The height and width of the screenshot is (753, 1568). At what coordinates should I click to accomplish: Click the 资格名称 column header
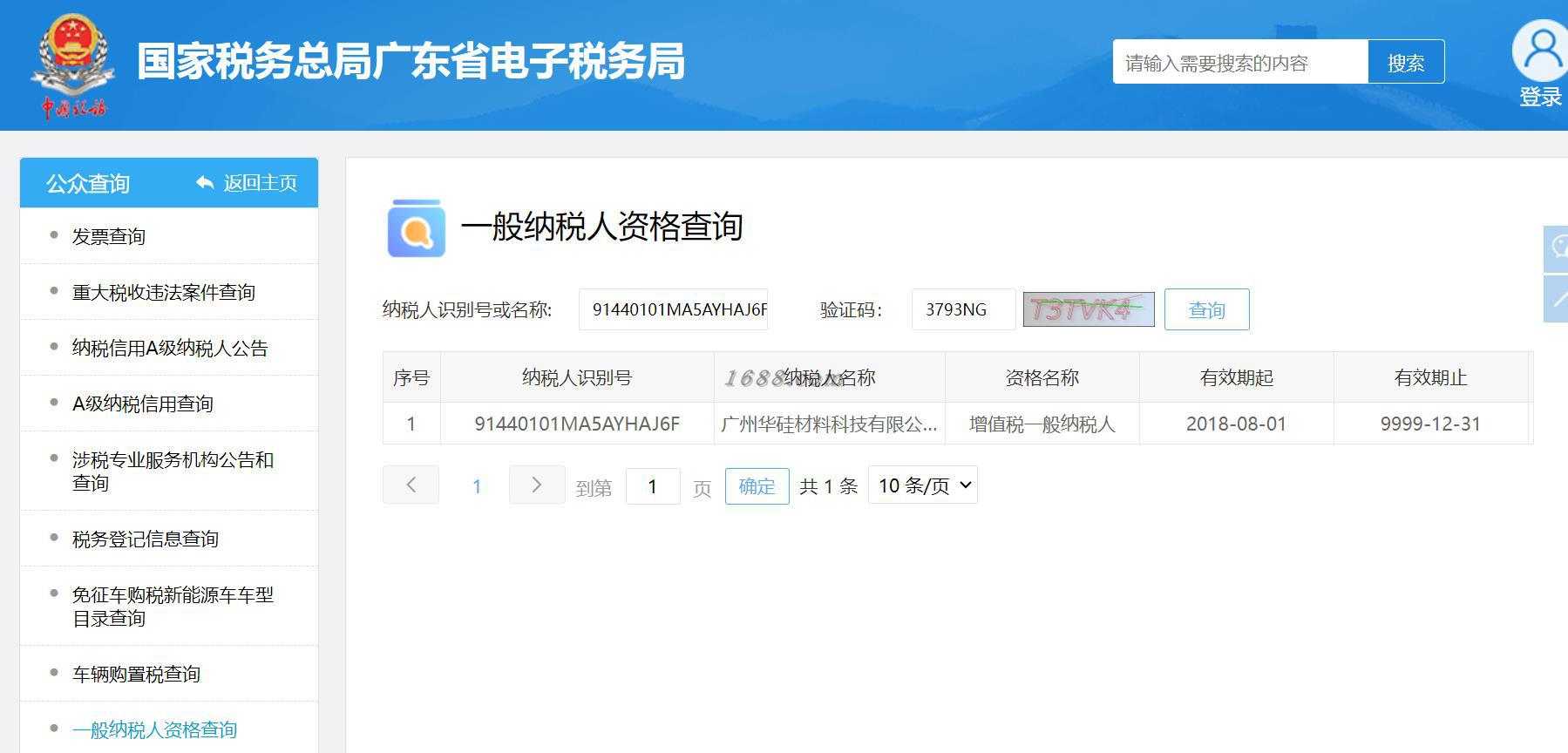(1042, 377)
